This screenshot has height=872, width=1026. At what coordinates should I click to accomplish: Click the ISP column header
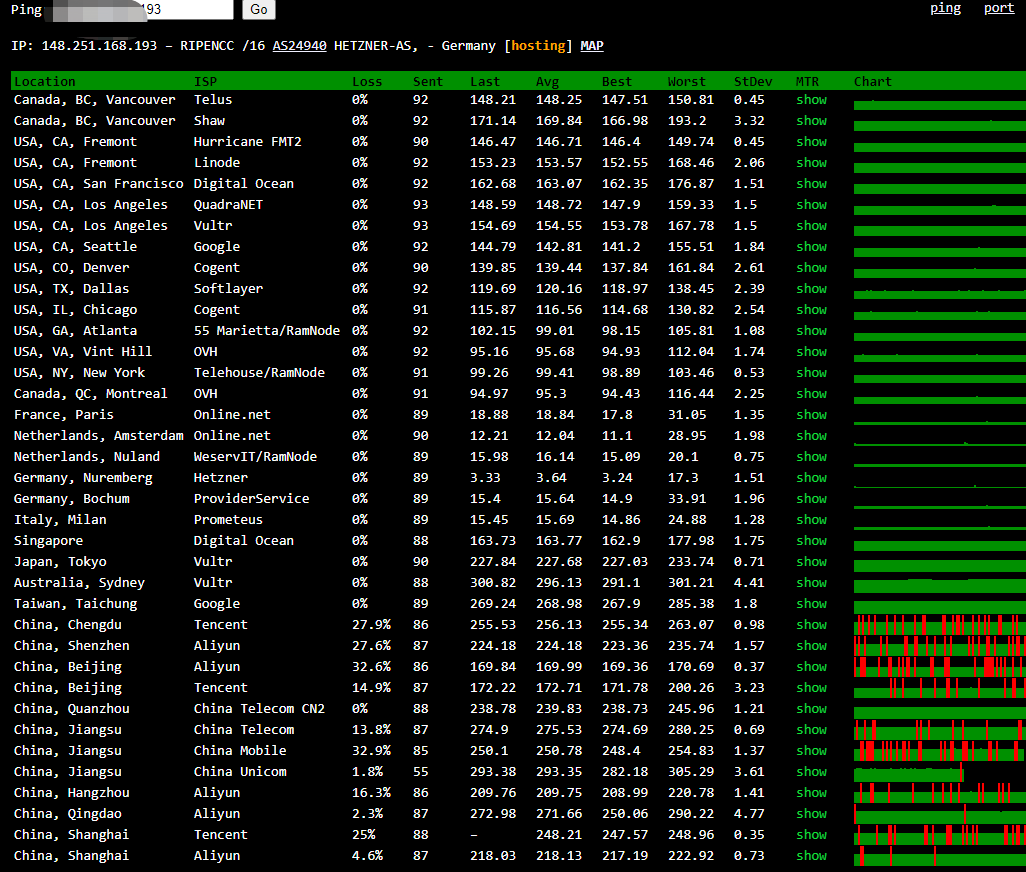(205, 82)
